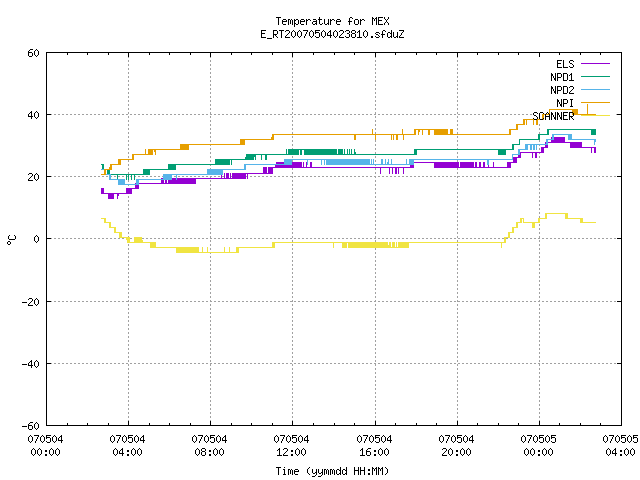Click the blue NPD2 legend line sample
Image resolution: width=640 pixels, height=480 pixels.
595,89
